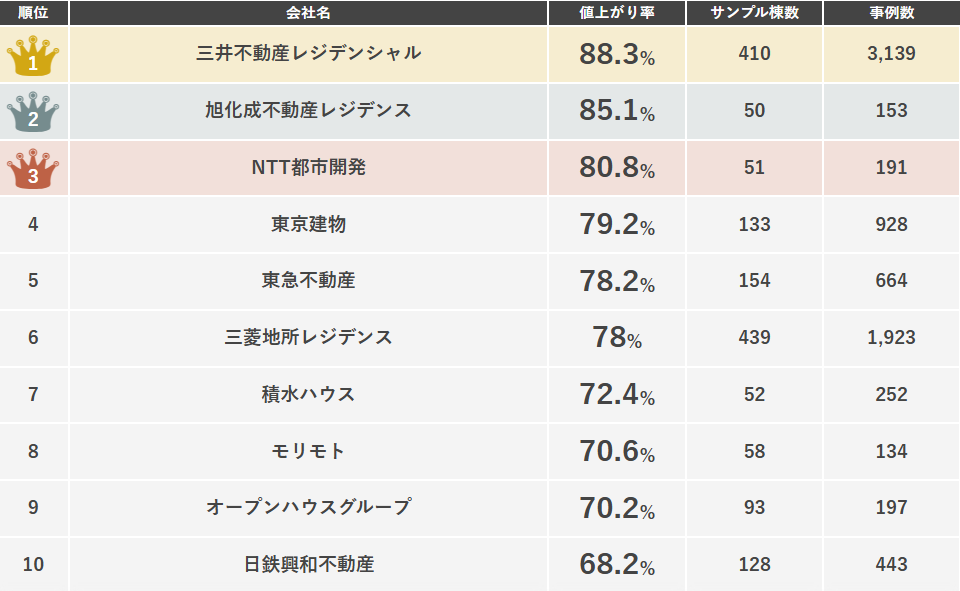Open 旭化成不動産レジデンス company name
Viewport: 960px width, 591px height.
pyautogui.click(x=309, y=110)
